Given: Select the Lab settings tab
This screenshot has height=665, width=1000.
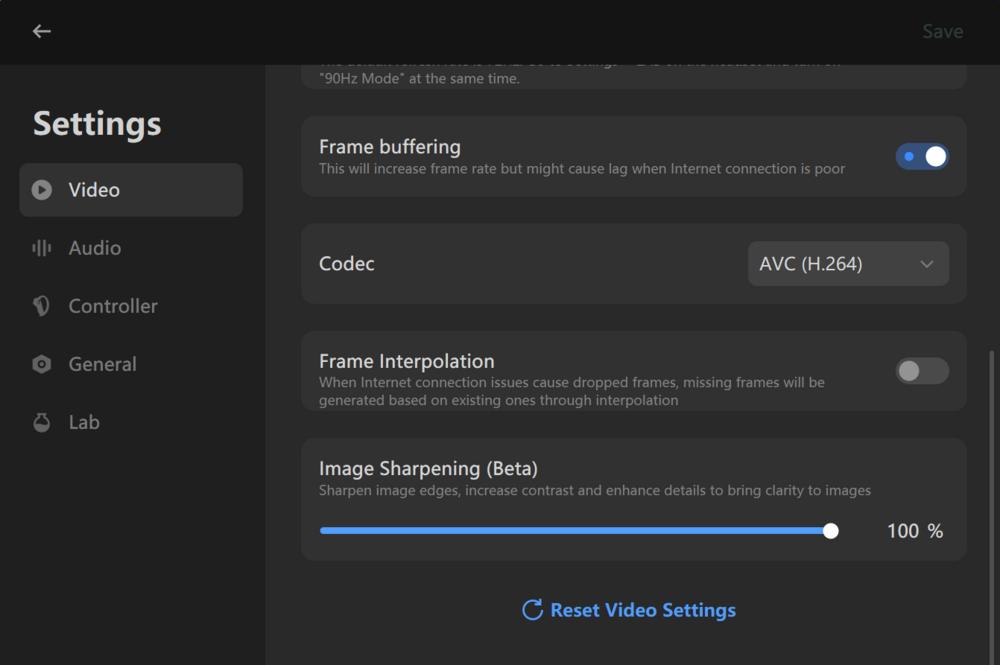Looking at the screenshot, I should coord(84,422).
